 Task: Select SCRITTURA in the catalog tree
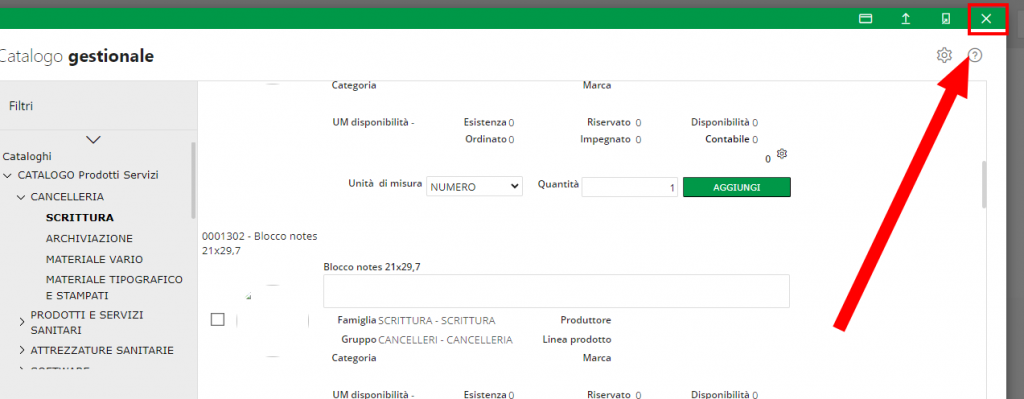coord(80,217)
